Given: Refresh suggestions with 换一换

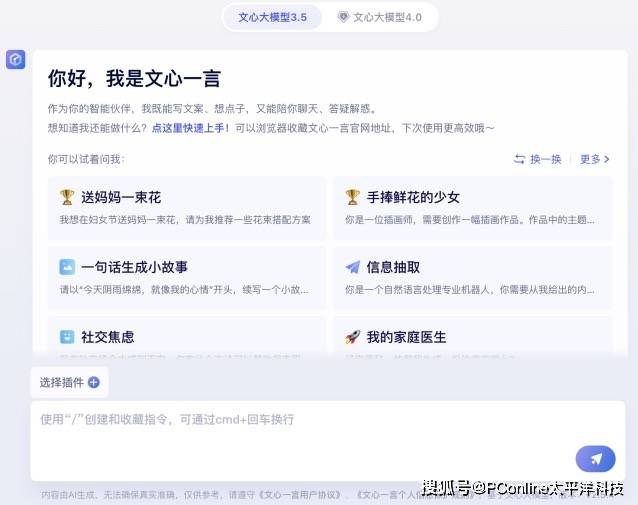Looking at the screenshot, I should click(538, 159).
